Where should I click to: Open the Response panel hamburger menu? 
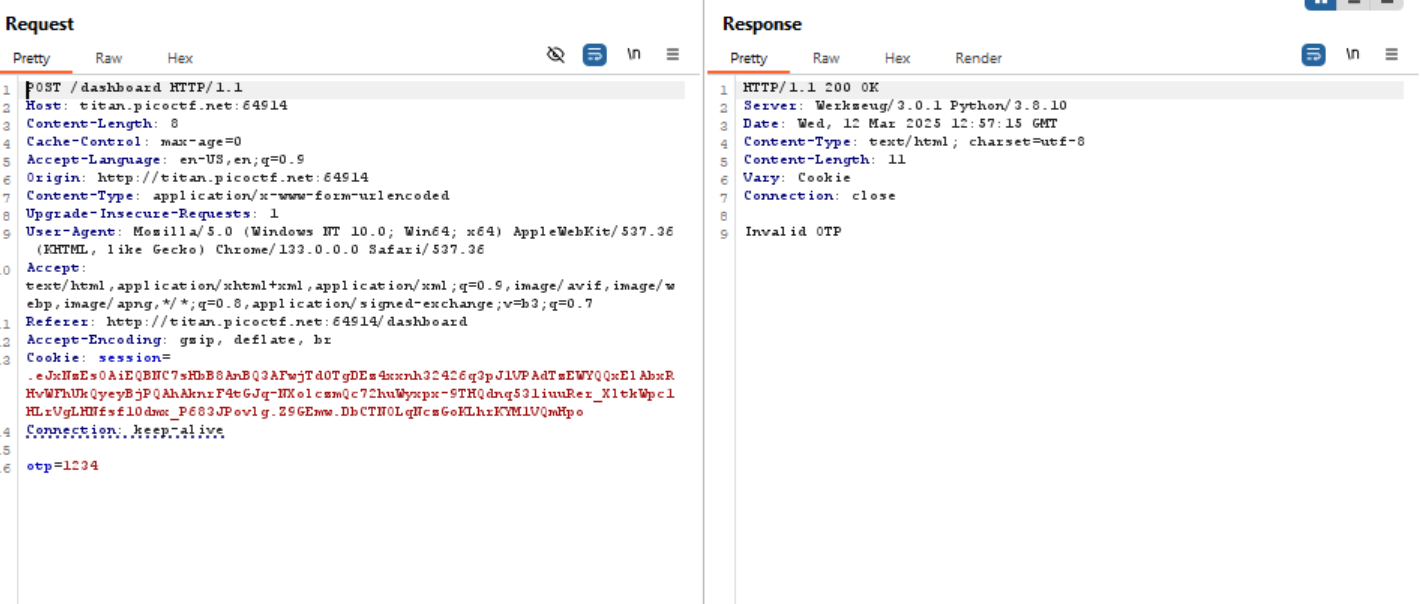(1391, 55)
